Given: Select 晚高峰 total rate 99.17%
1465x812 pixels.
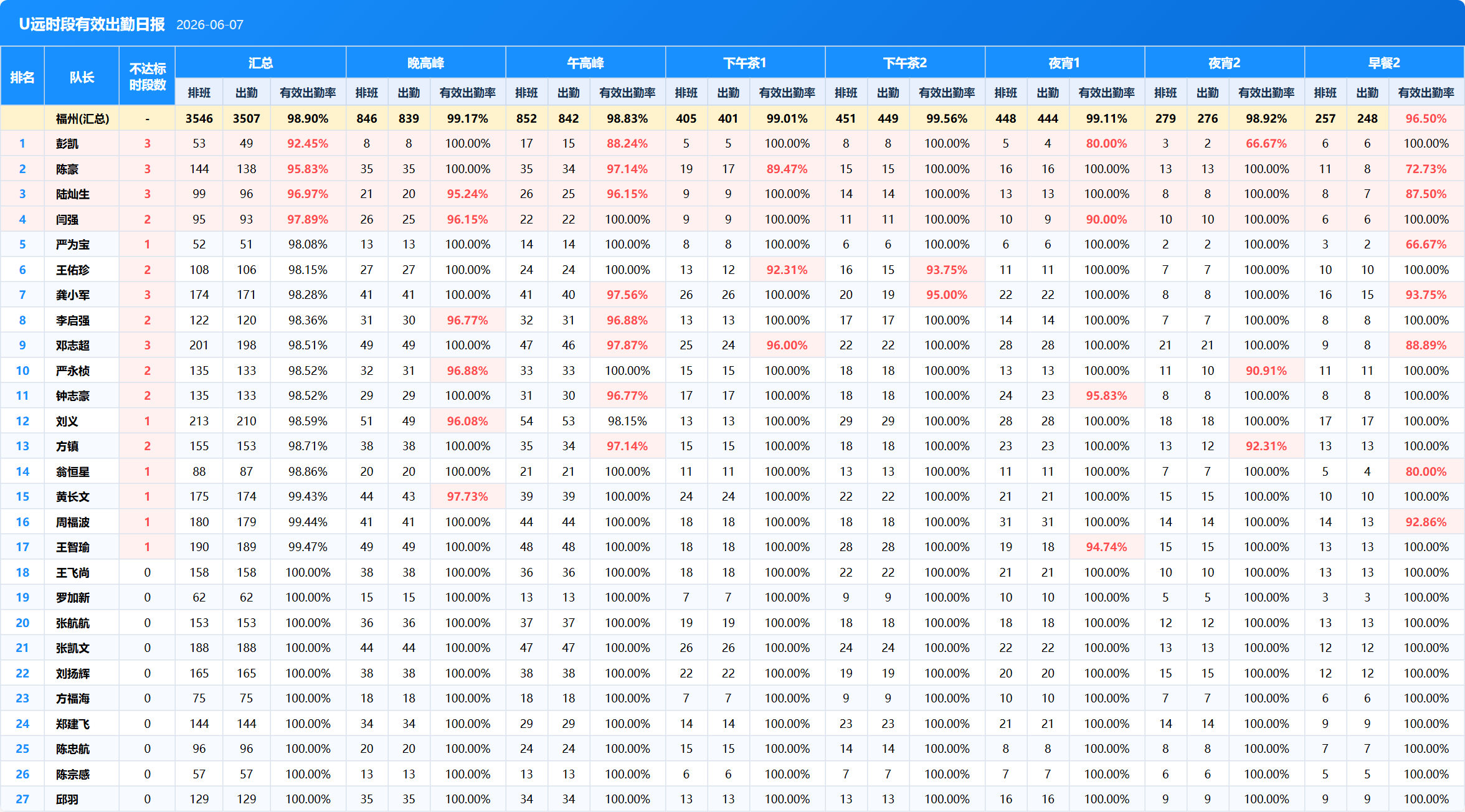Looking at the screenshot, I should pyautogui.click(x=468, y=118).
